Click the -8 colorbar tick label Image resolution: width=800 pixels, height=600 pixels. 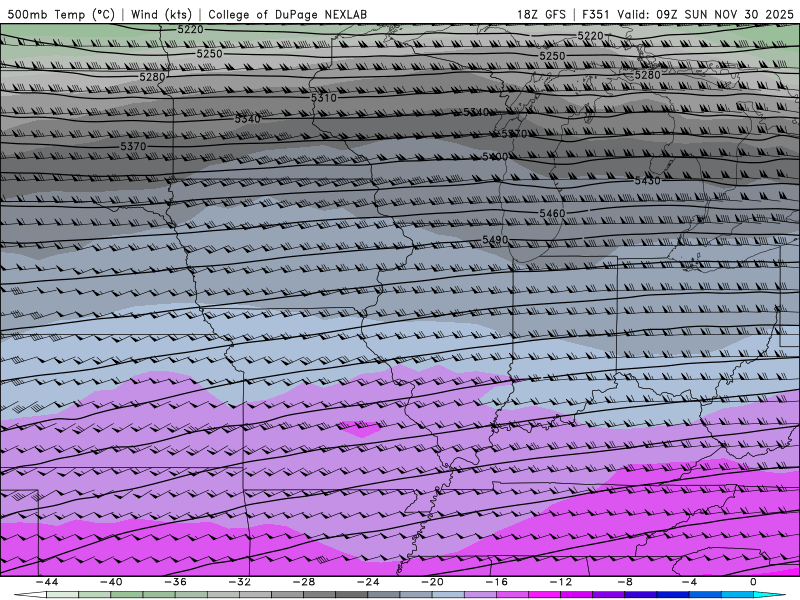(x=625, y=582)
